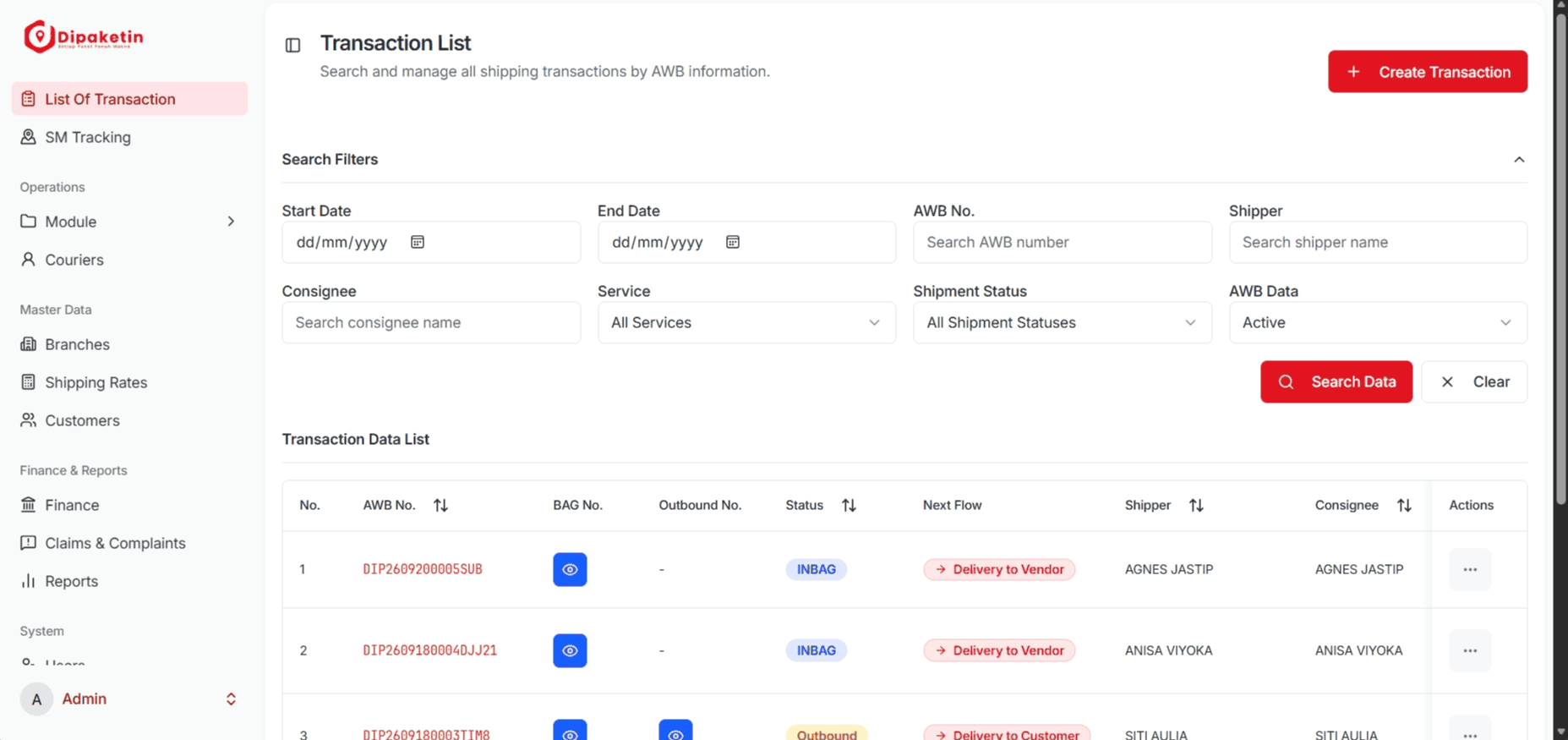
Task: Focus the Search AWB number field
Action: pyautogui.click(x=1062, y=242)
